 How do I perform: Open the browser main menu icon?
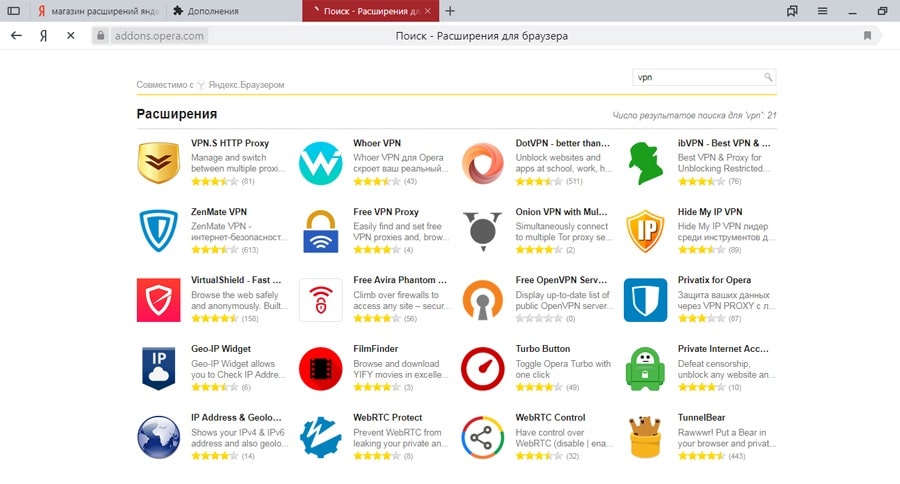click(x=823, y=11)
